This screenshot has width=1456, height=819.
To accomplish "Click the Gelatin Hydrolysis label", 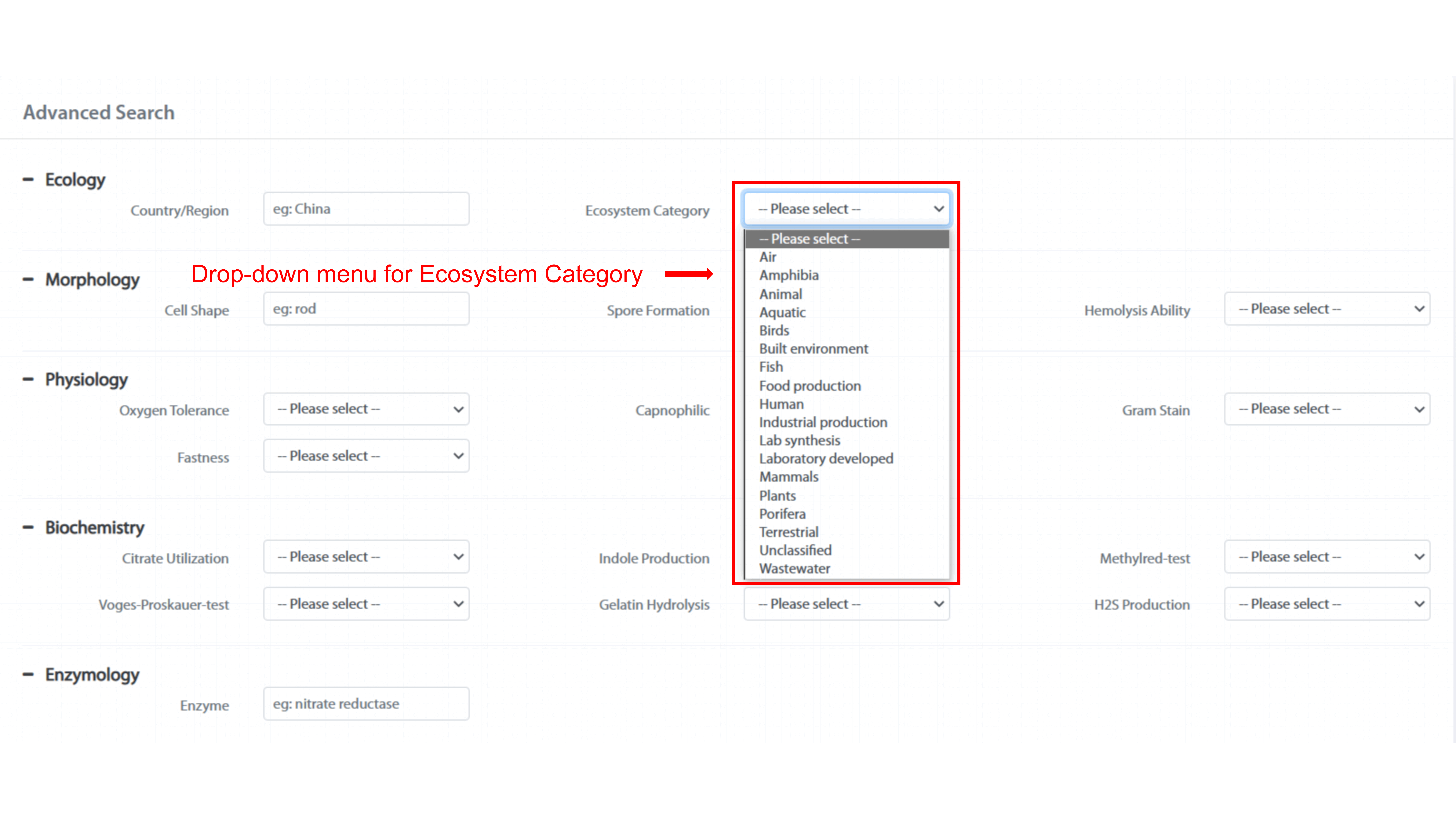I will pos(654,605).
